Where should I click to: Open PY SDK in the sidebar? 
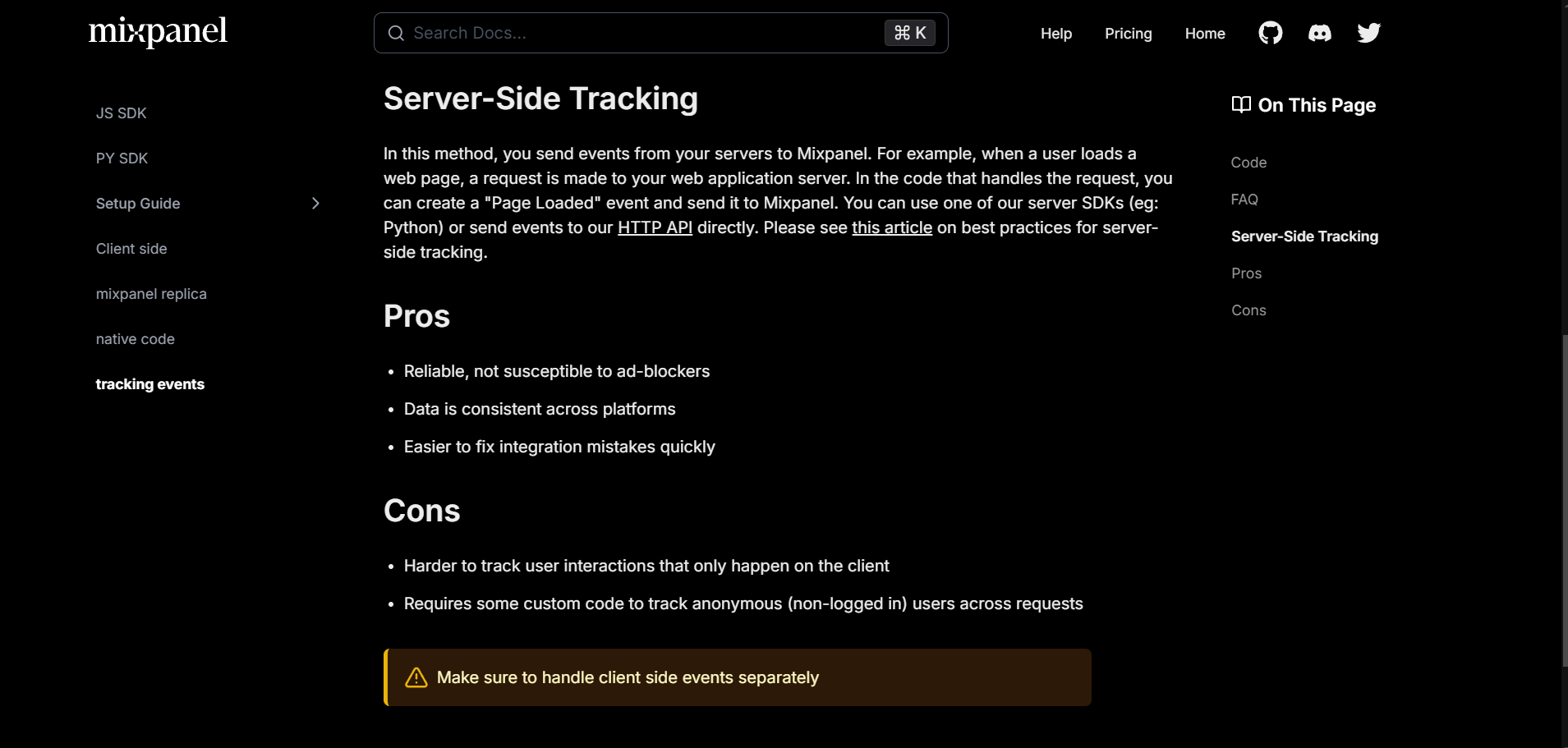(x=122, y=158)
